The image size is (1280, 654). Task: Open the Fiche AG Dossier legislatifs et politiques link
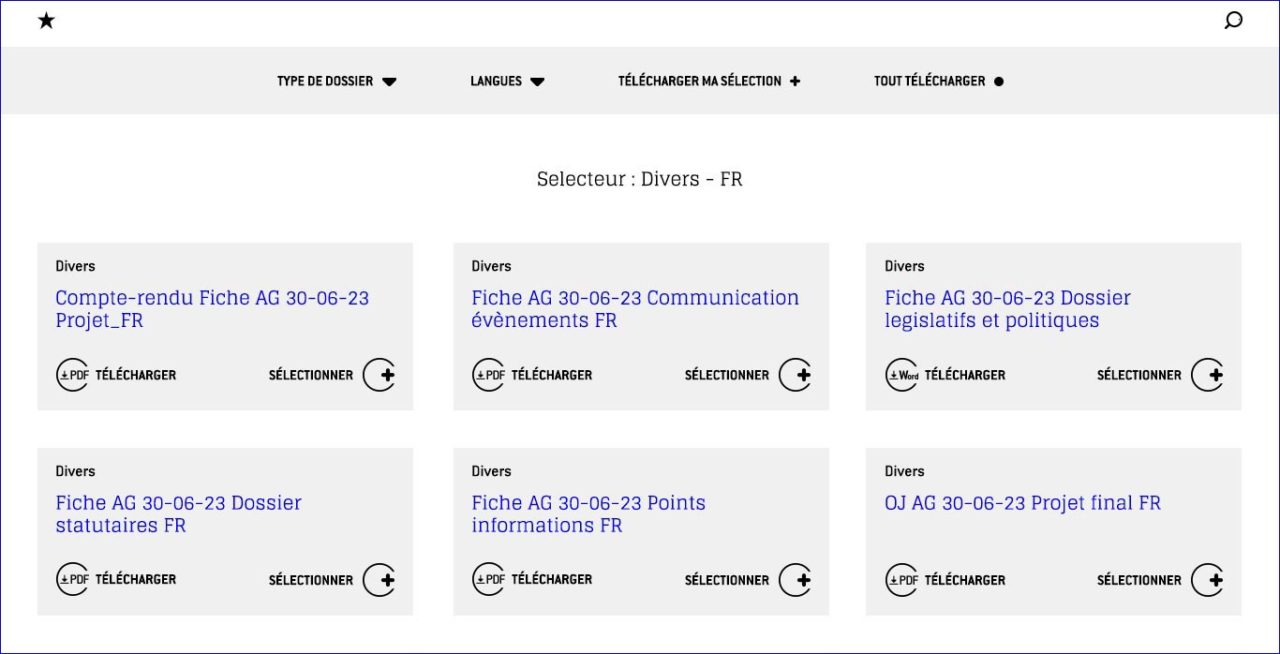(x=1007, y=309)
